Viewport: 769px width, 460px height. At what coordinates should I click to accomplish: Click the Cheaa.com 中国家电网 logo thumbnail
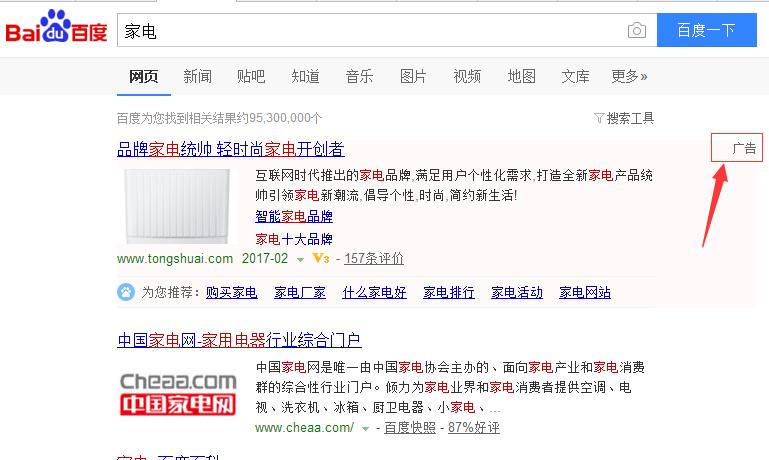pyautogui.click(x=178, y=394)
